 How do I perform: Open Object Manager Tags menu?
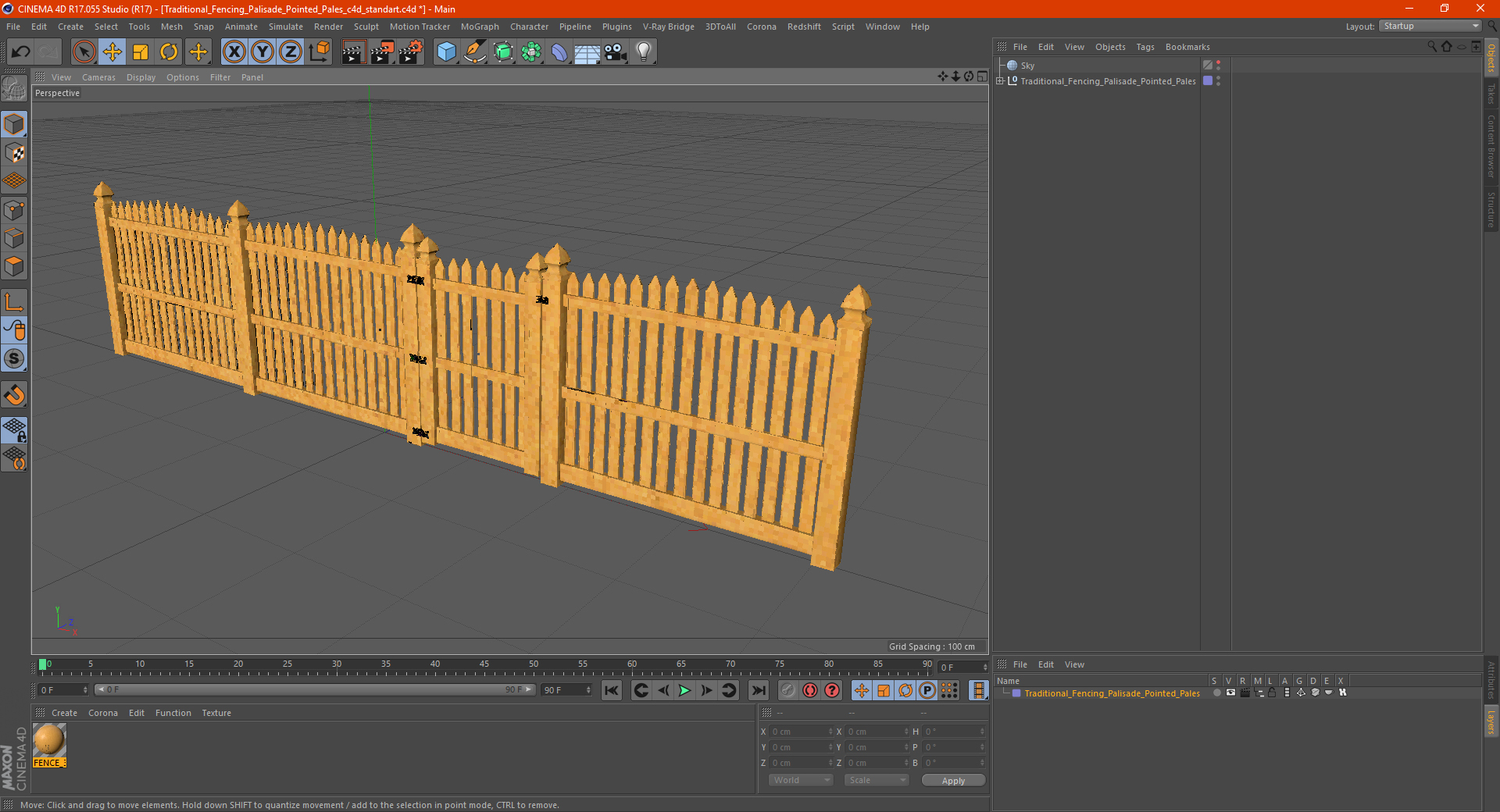tap(1145, 47)
